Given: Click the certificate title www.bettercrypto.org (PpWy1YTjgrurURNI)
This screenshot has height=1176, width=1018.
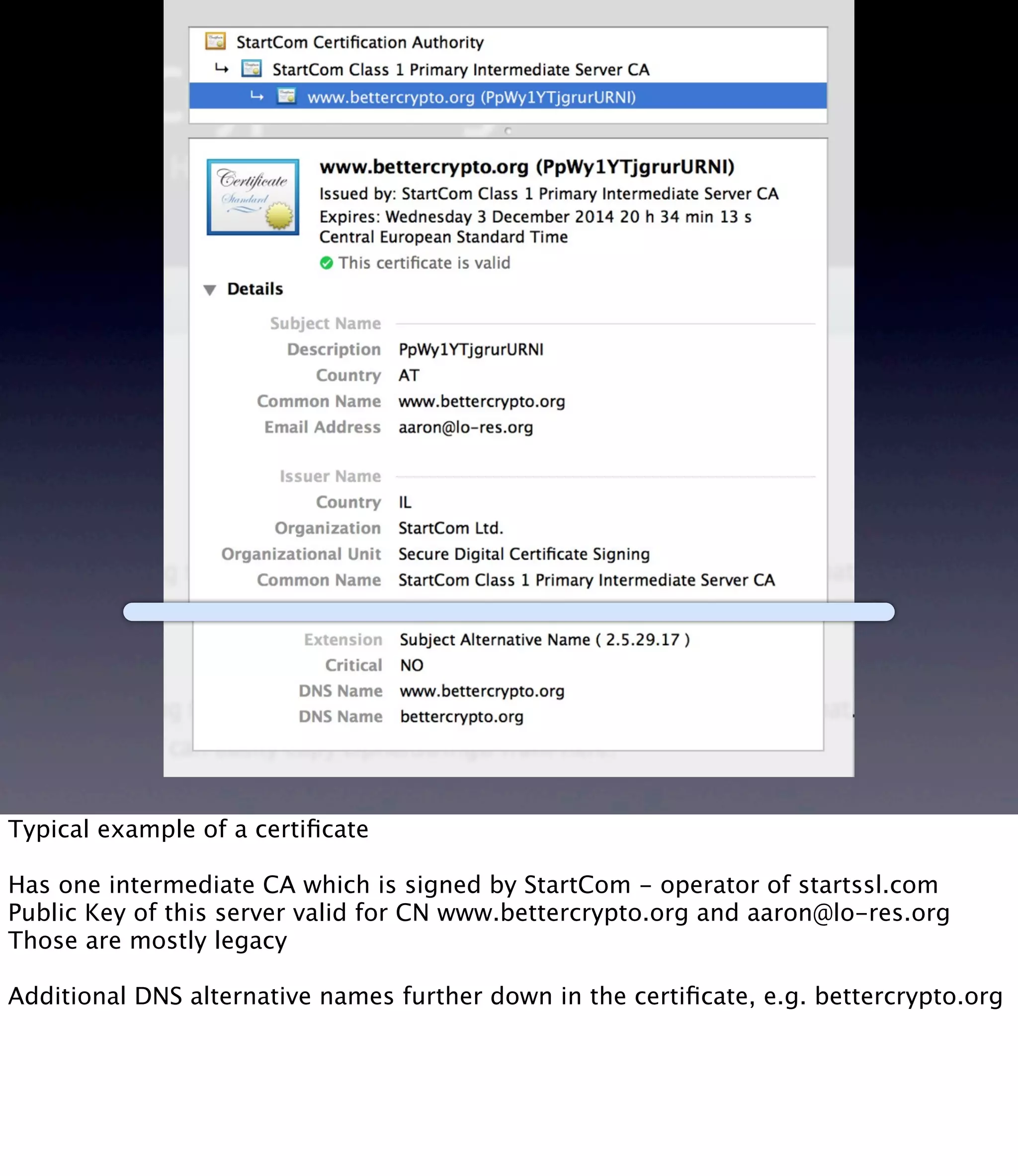Looking at the screenshot, I should pyautogui.click(x=526, y=167).
